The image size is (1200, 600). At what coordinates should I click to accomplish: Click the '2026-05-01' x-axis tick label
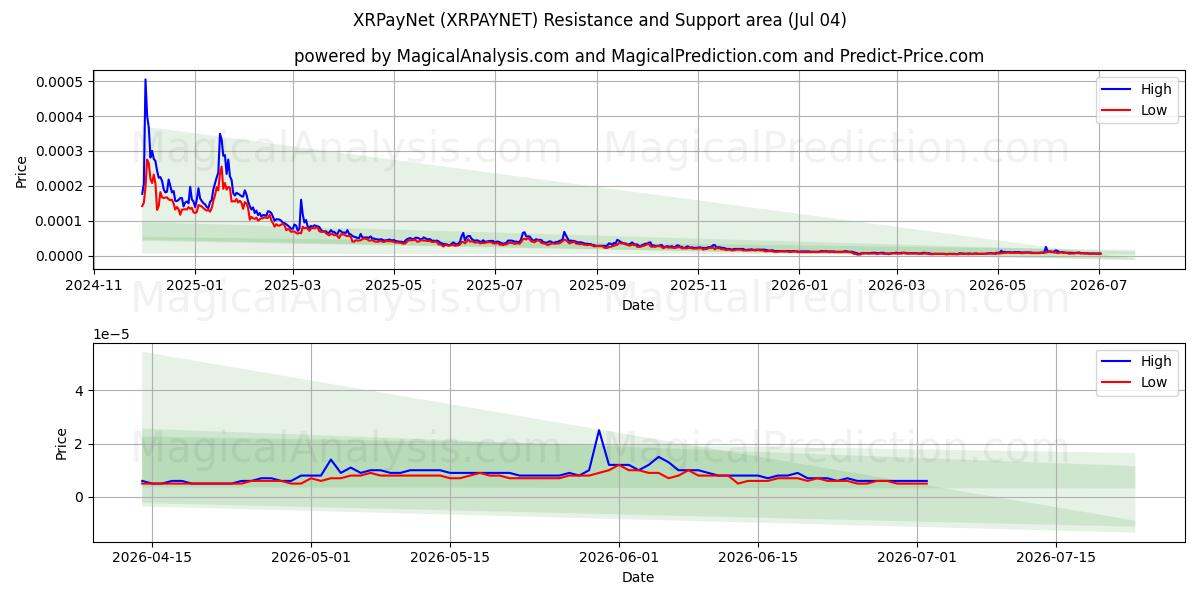click(310, 557)
